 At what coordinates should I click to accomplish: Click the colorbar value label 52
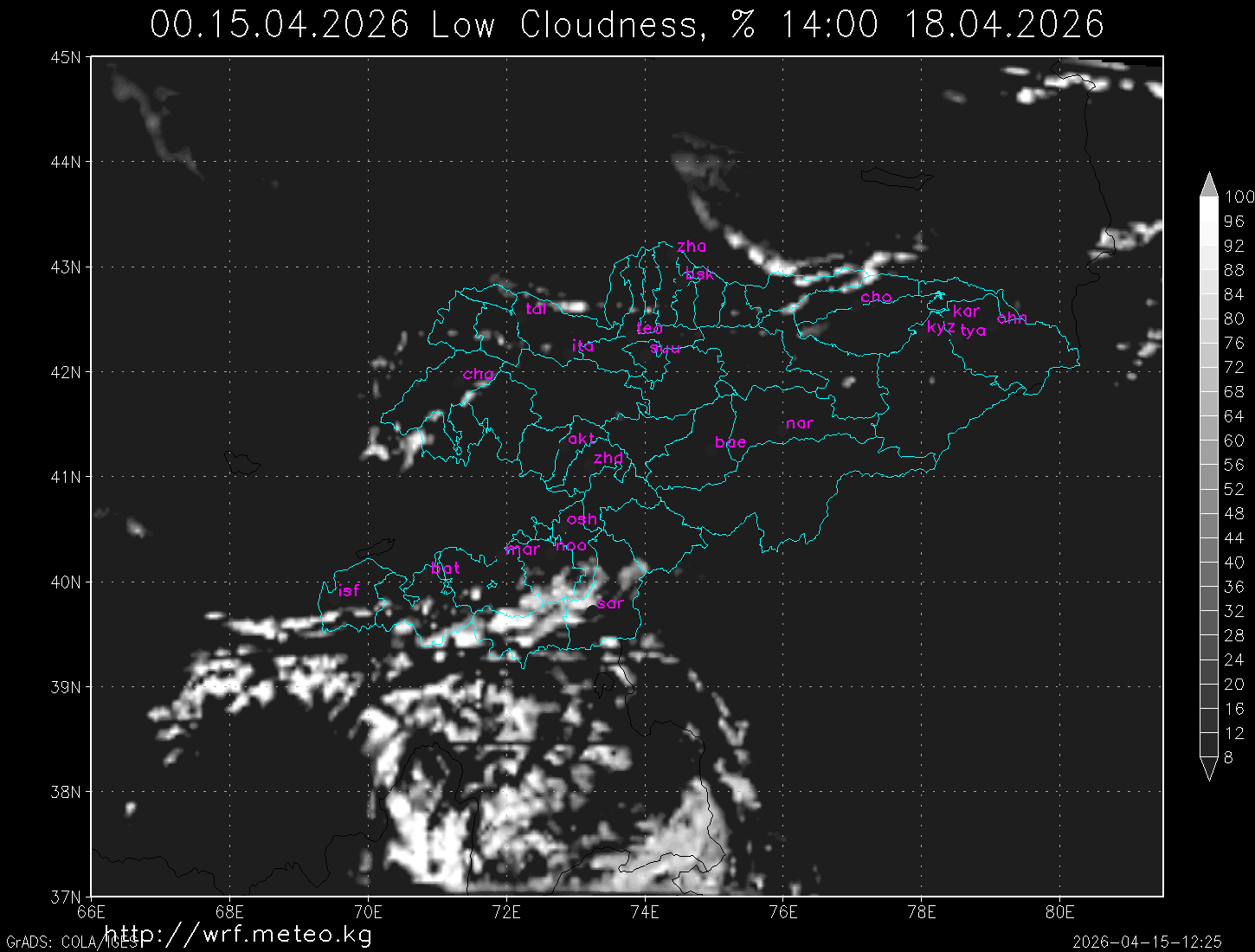[x=1233, y=489]
